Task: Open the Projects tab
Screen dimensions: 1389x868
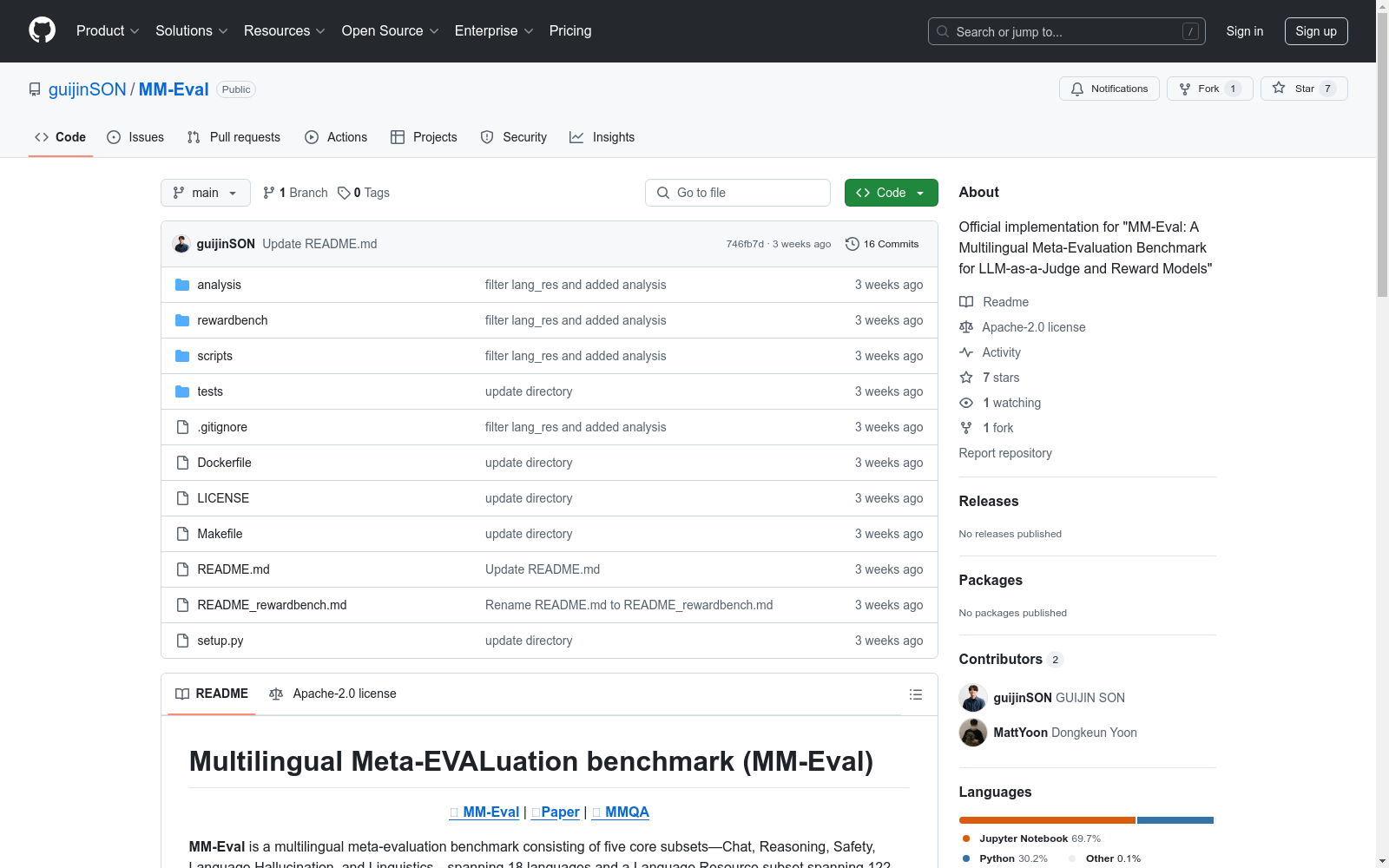Action: pyautogui.click(x=424, y=137)
